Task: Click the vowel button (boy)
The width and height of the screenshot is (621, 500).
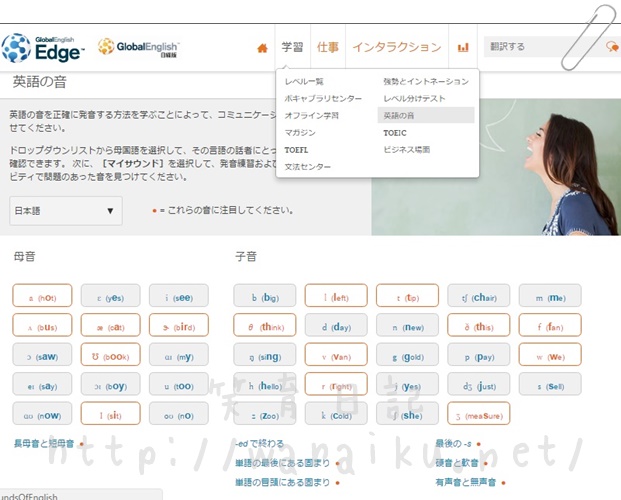Action: point(110,384)
